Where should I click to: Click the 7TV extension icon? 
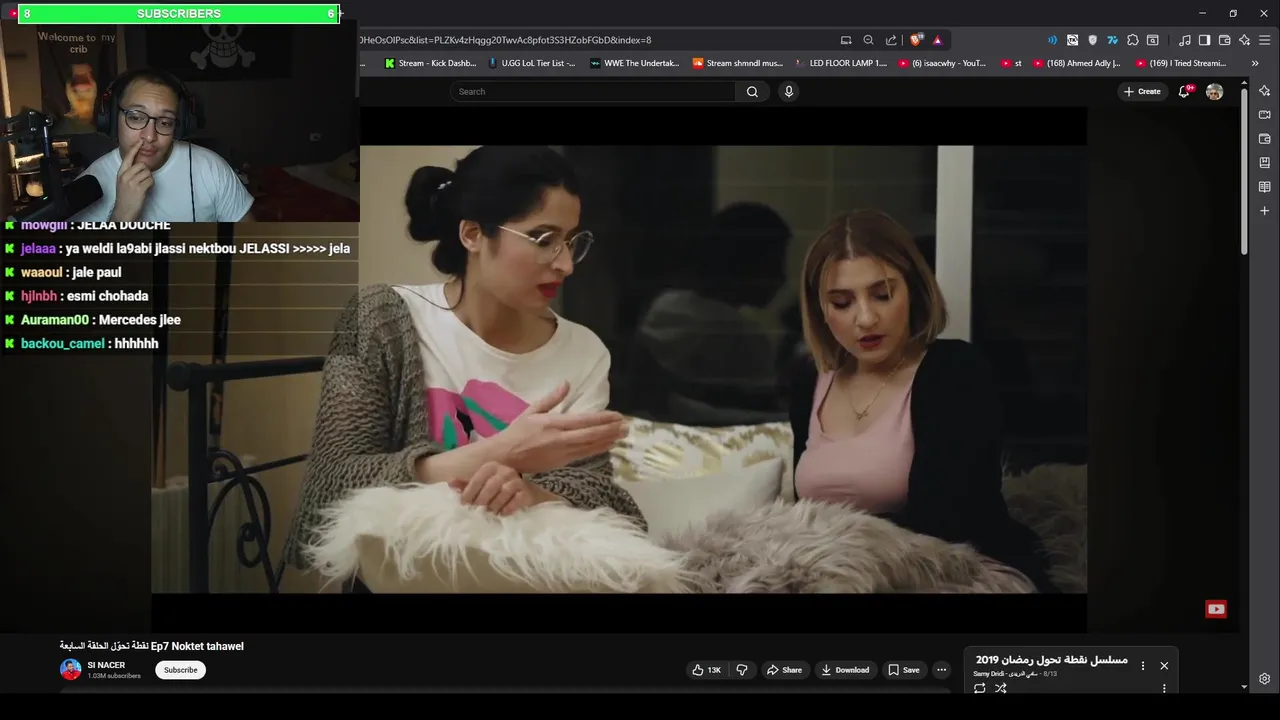click(1112, 40)
